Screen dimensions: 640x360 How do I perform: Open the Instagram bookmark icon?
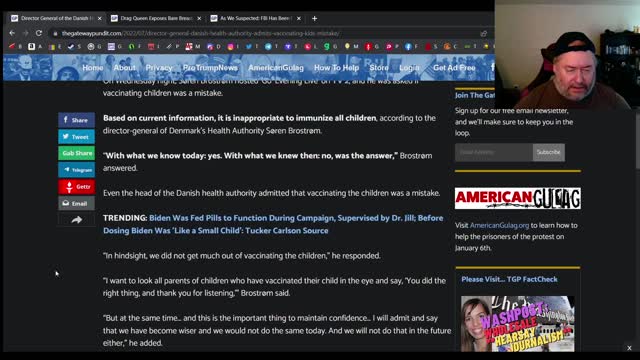pos(231,47)
